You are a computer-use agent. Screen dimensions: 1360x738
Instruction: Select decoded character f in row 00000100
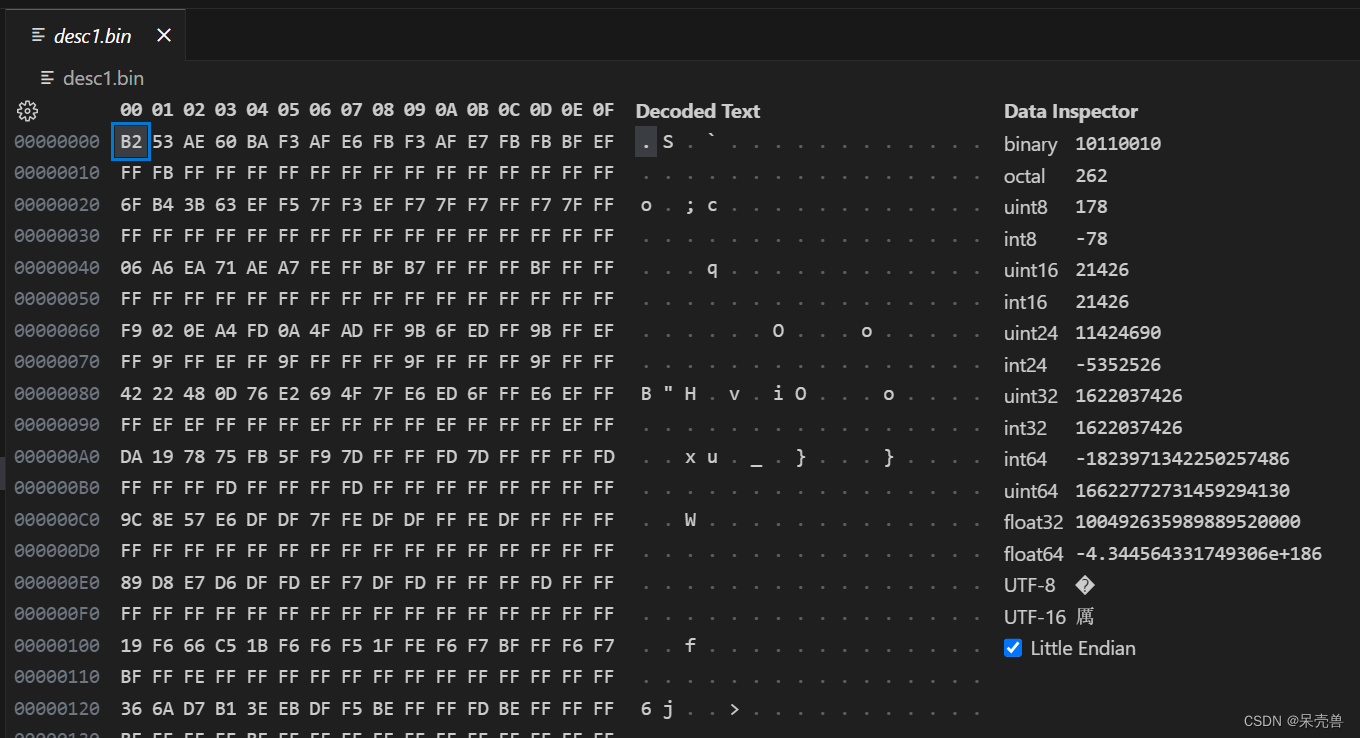690,646
